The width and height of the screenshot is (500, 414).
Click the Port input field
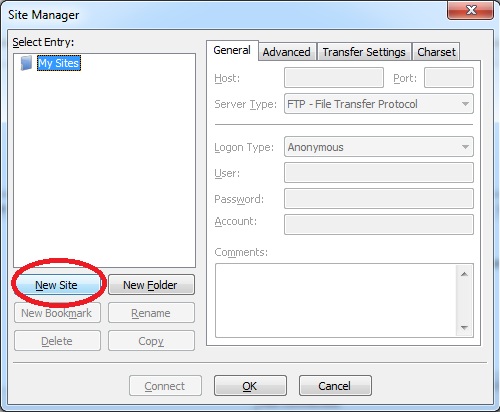pos(449,78)
